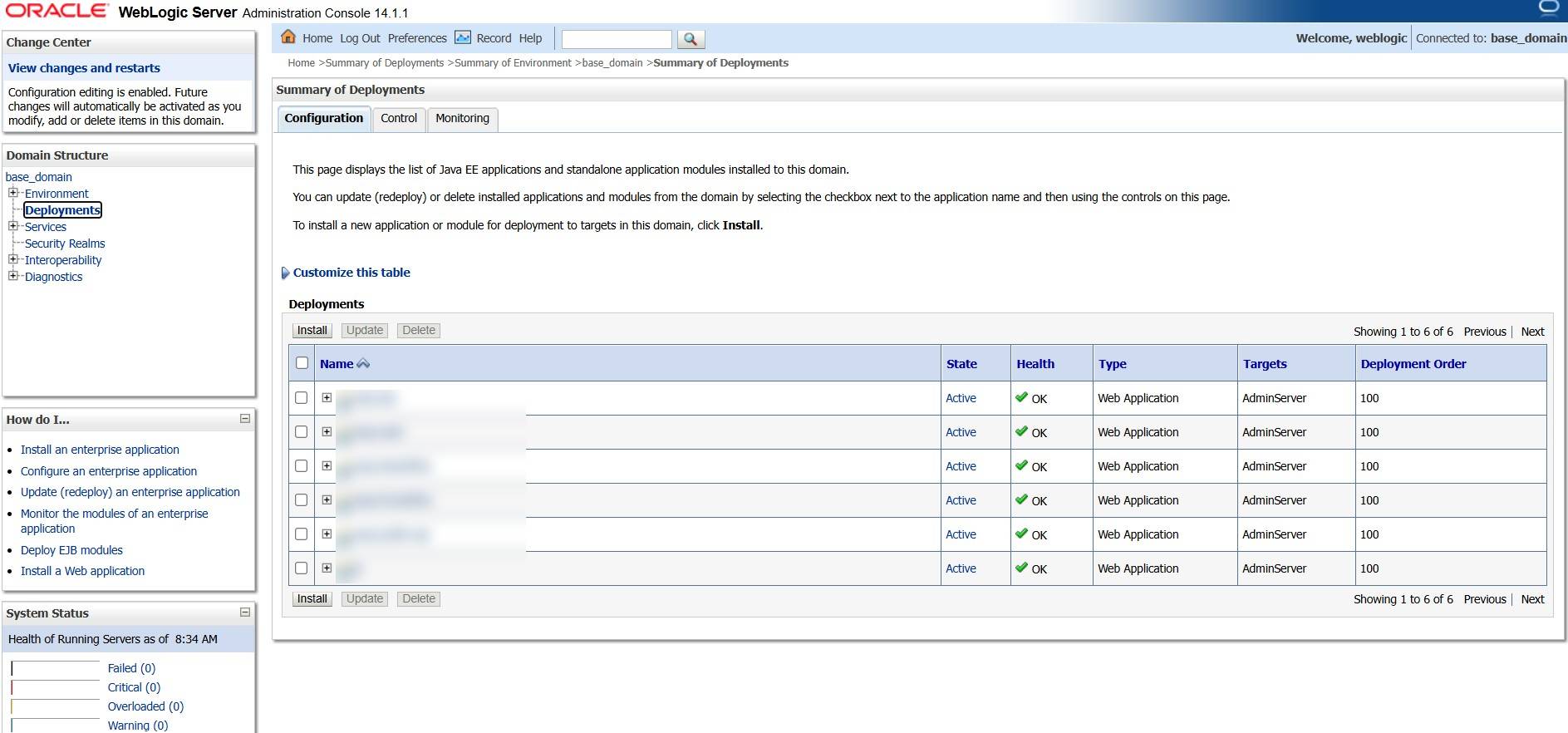Viewport: 1568px width, 733px height.
Task: Open Customize this table link
Action: coord(351,273)
